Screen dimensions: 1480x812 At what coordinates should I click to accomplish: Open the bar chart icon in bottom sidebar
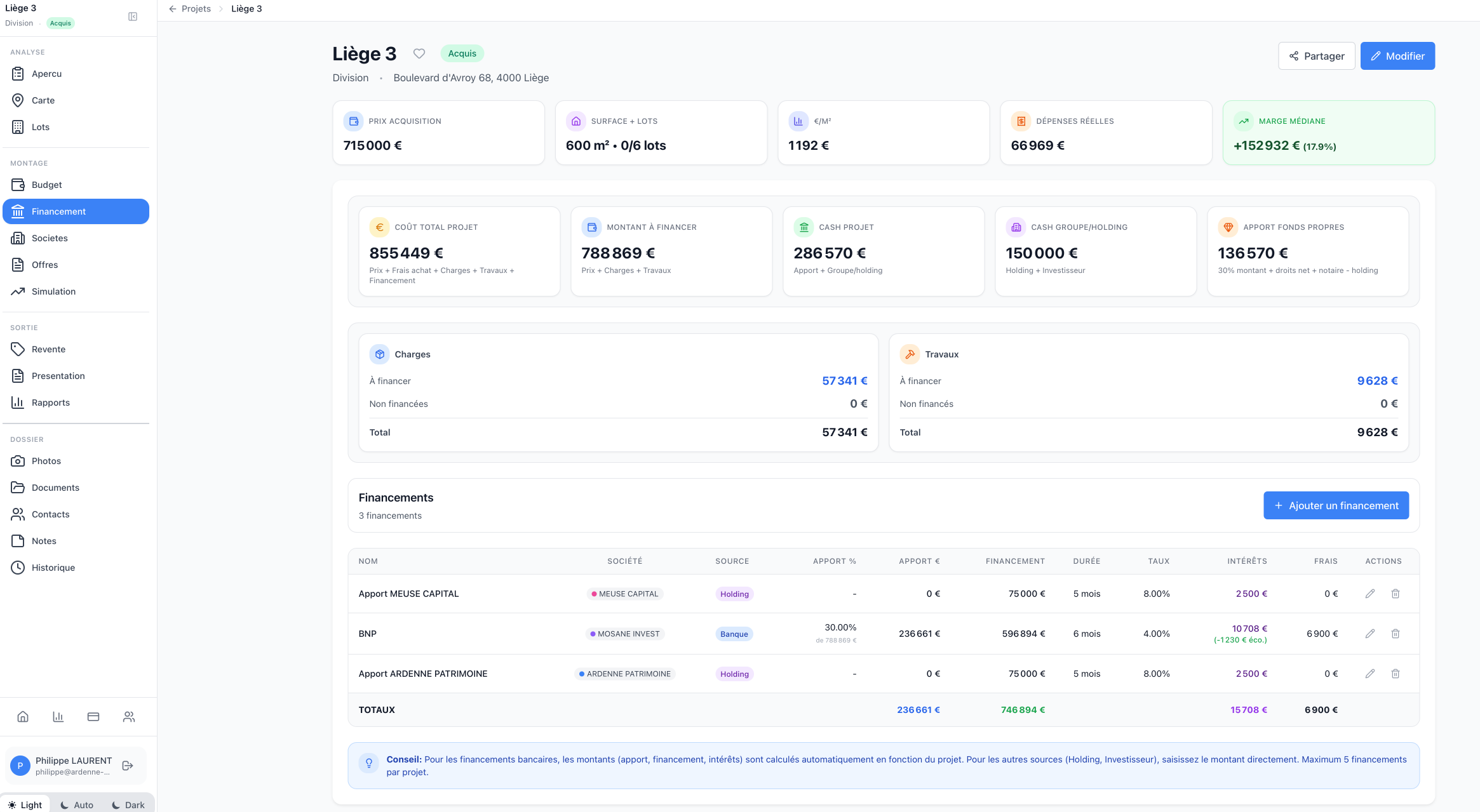[x=58, y=717]
